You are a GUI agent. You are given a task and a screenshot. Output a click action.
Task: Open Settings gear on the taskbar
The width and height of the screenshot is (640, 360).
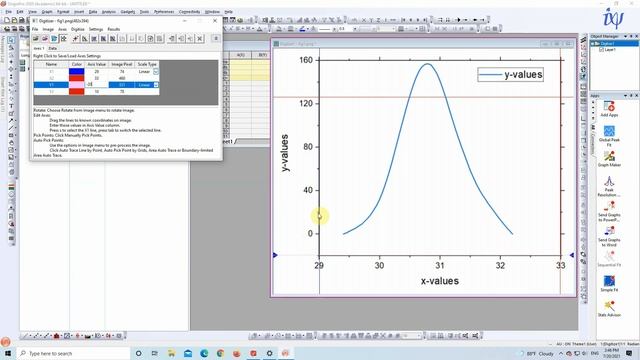269,353
